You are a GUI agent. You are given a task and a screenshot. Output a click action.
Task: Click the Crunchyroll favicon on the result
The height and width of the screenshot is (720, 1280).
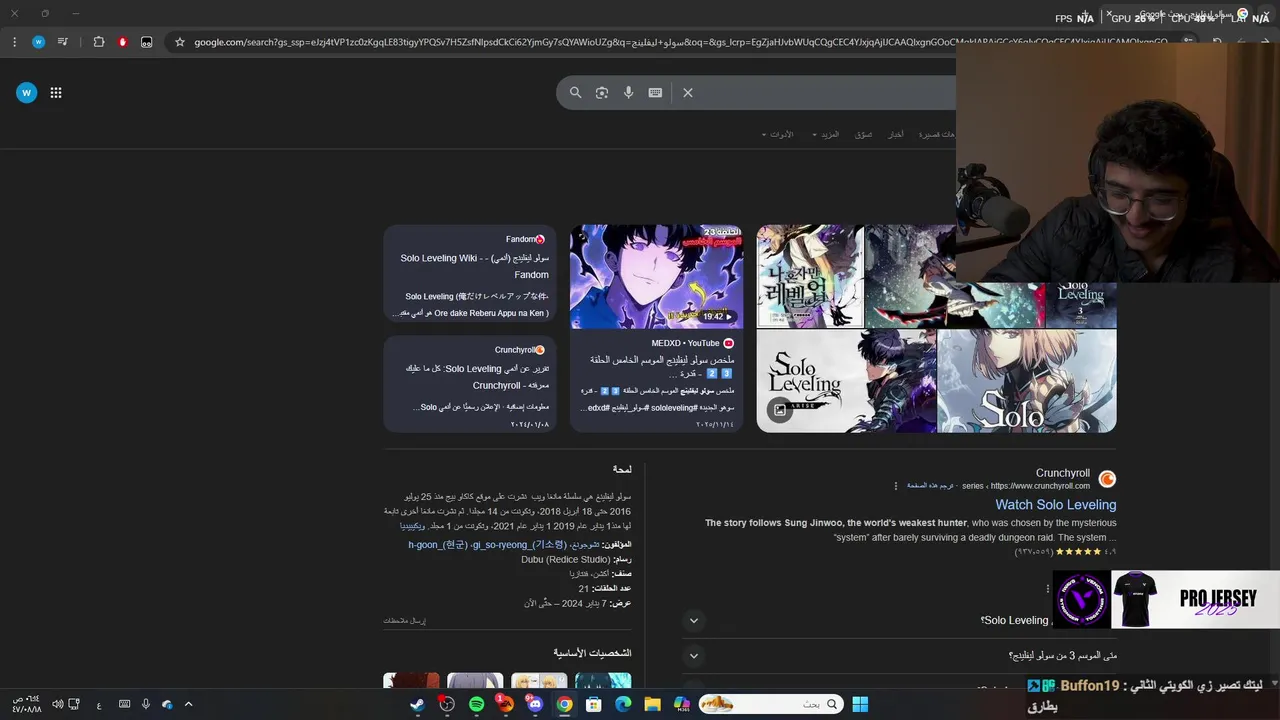1107,479
